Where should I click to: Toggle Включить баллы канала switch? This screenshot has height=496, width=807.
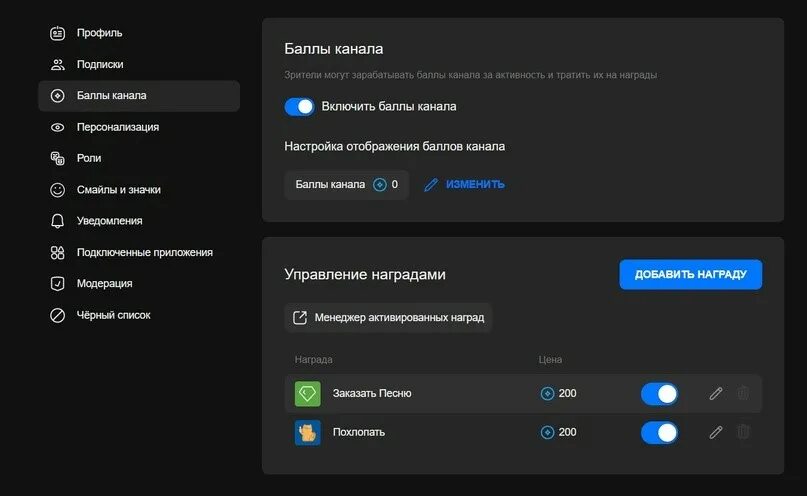pyautogui.click(x=299, y=107)
